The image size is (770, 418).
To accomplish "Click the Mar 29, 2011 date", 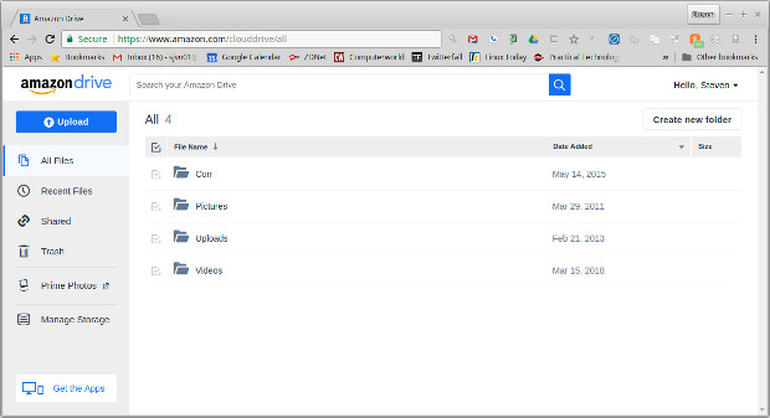I will 578,206.
